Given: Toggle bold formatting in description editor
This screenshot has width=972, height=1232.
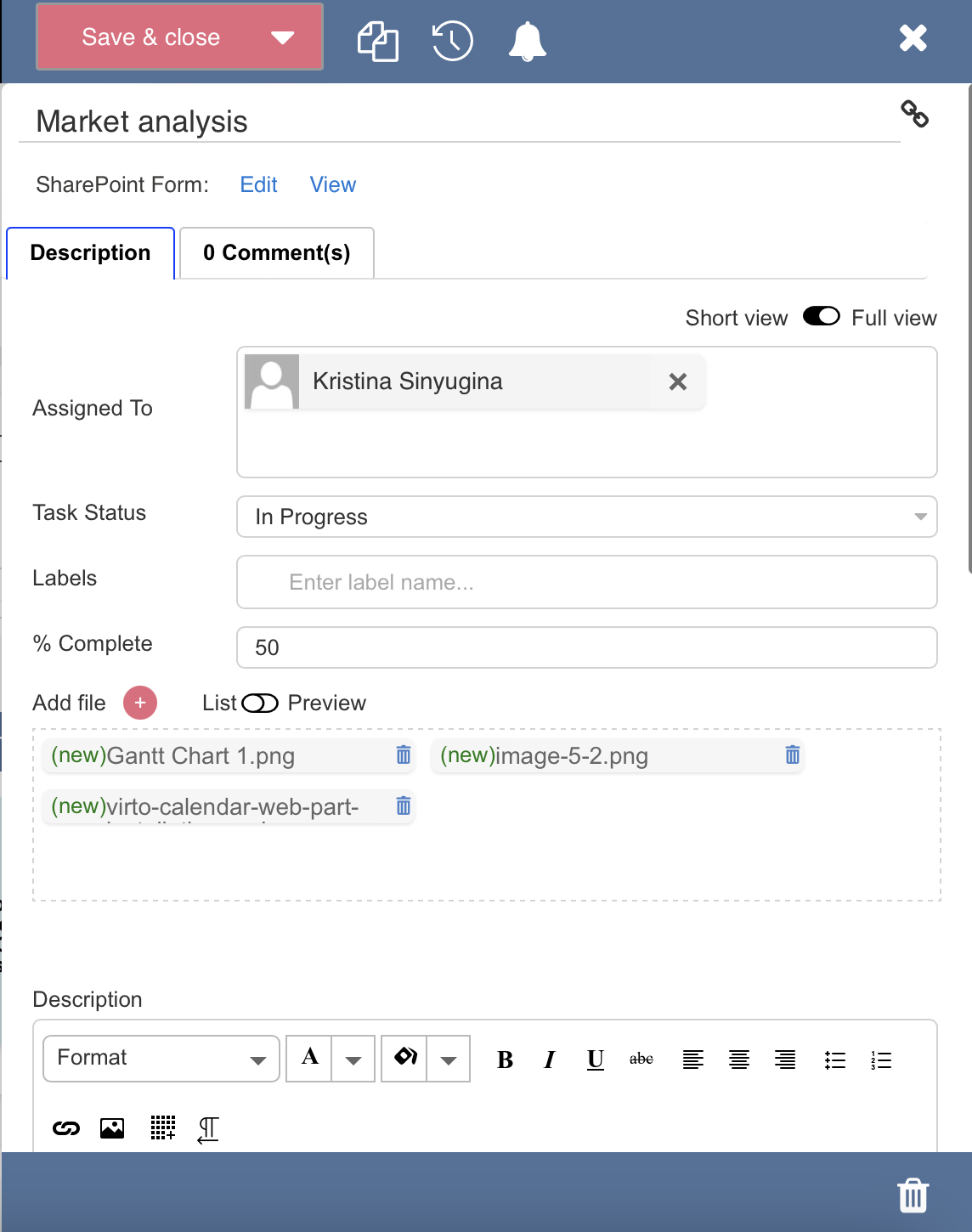Looking at the screenshot, I should (505, 1060).
